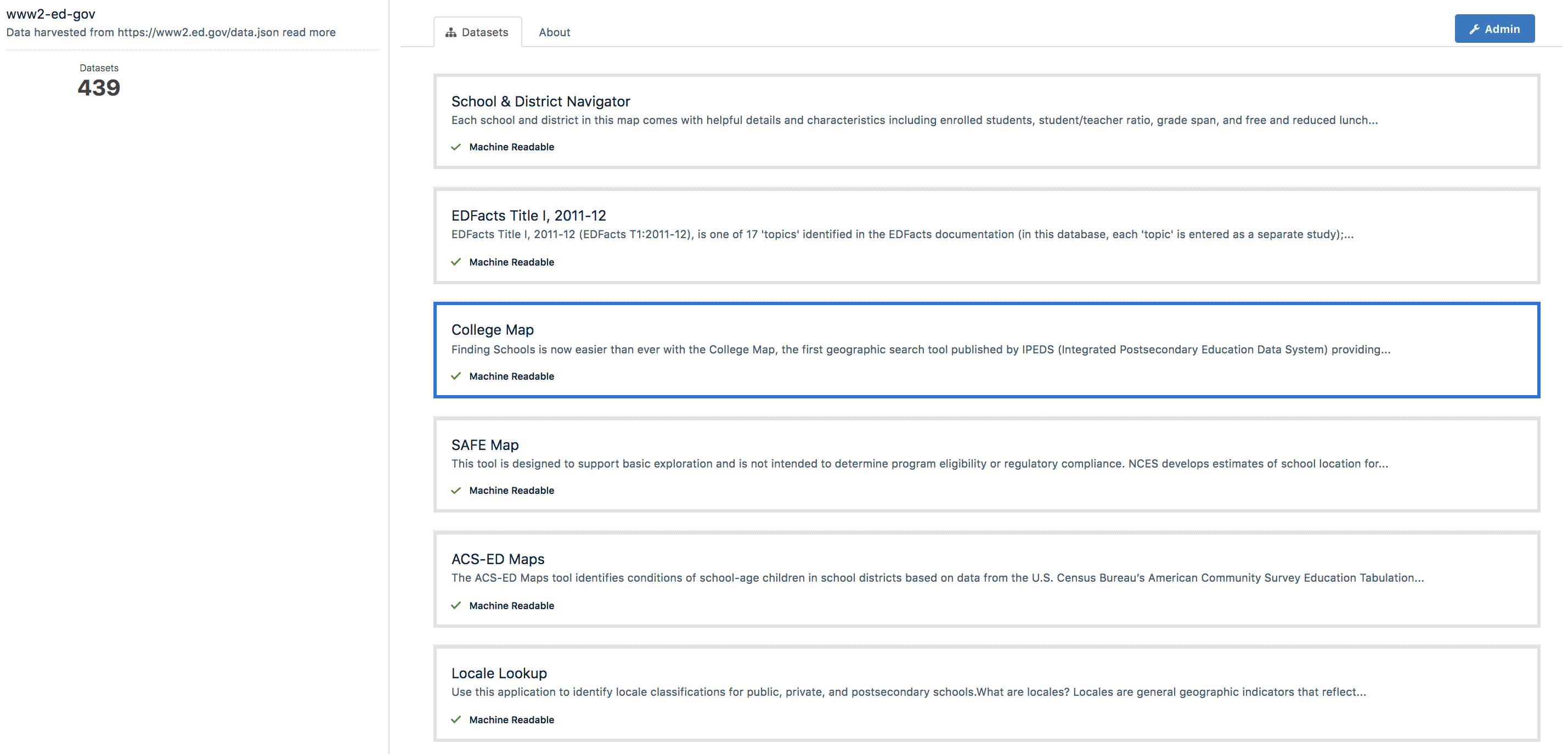Click the wrench icon on Admin button
The height and width of the screenshot is (754, 1568).
[1474, 29]
